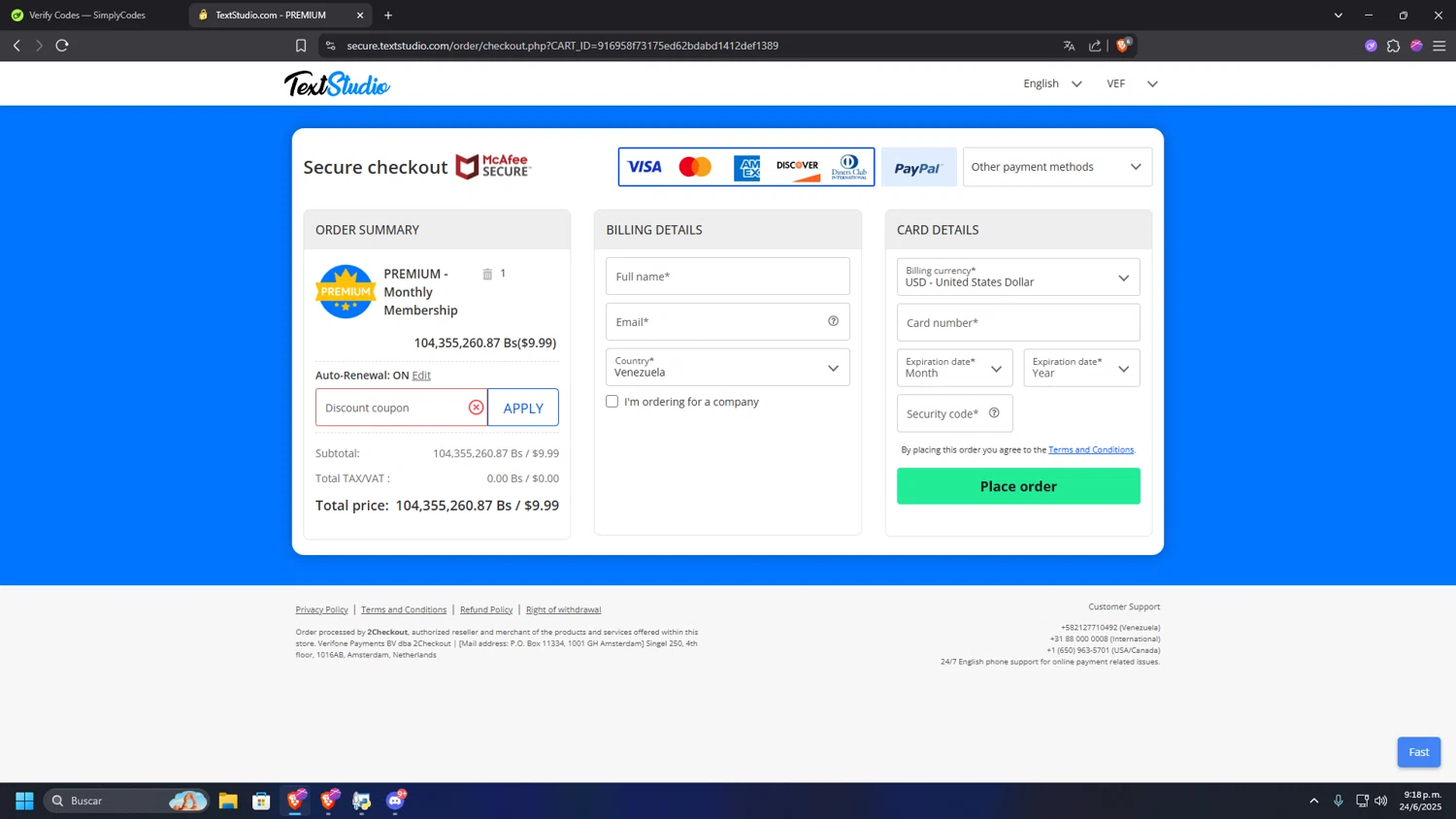
Task: Select the TextStudio.com PREMIUM tab
Action: pyautogui.click(x=271, y=16)
